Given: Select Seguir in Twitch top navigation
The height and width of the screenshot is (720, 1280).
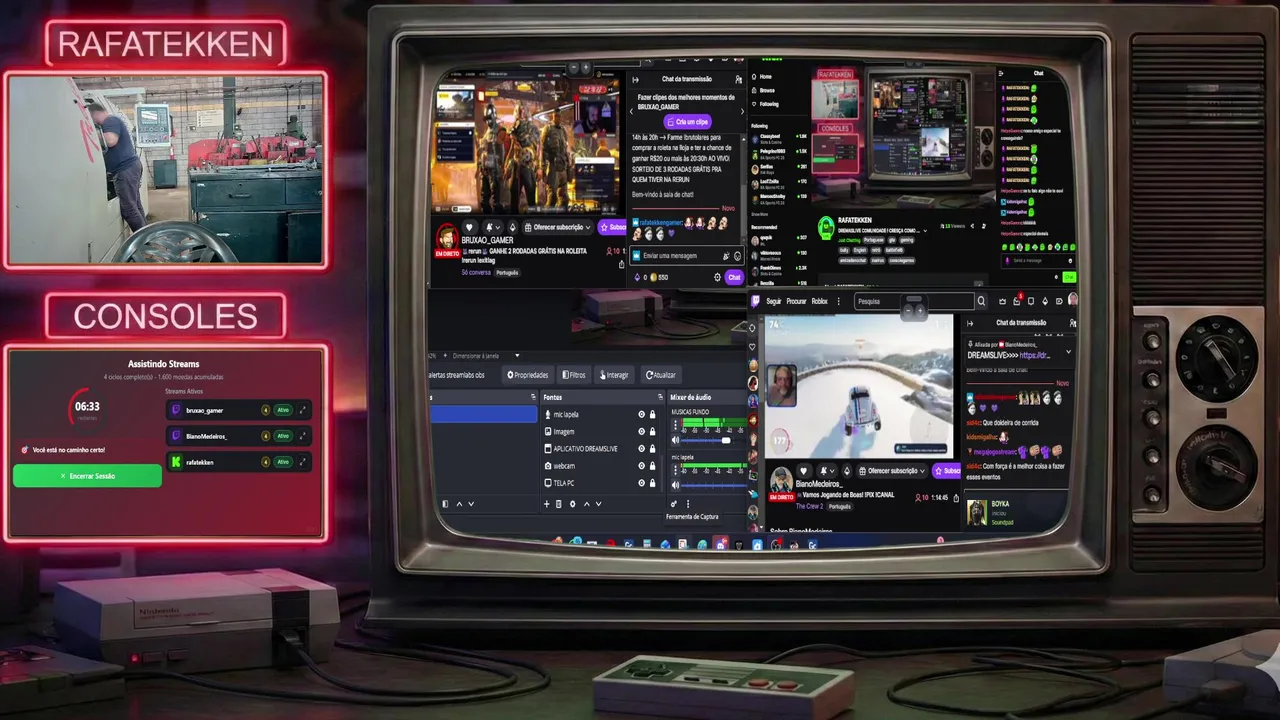Looking at the screenshot, I should pyautogui.click(x=774, y=301).
